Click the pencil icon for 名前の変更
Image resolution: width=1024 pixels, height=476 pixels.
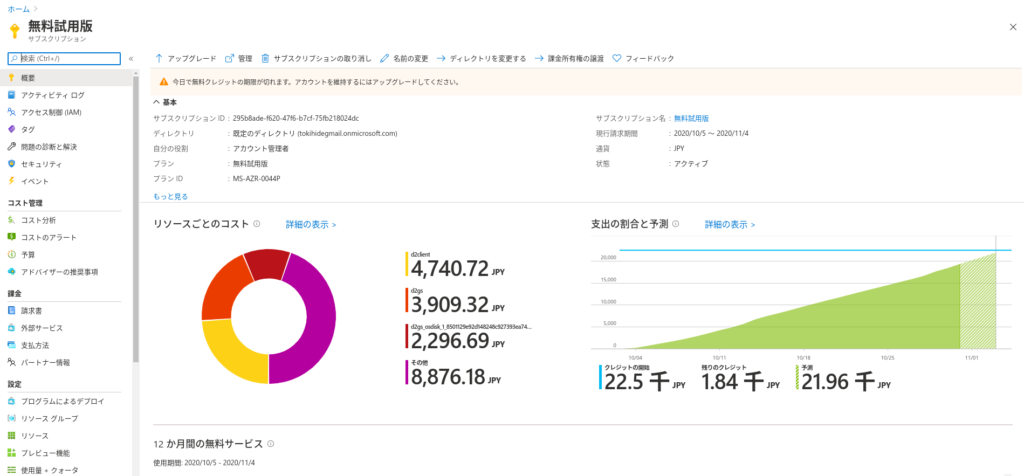coord(385,58)
